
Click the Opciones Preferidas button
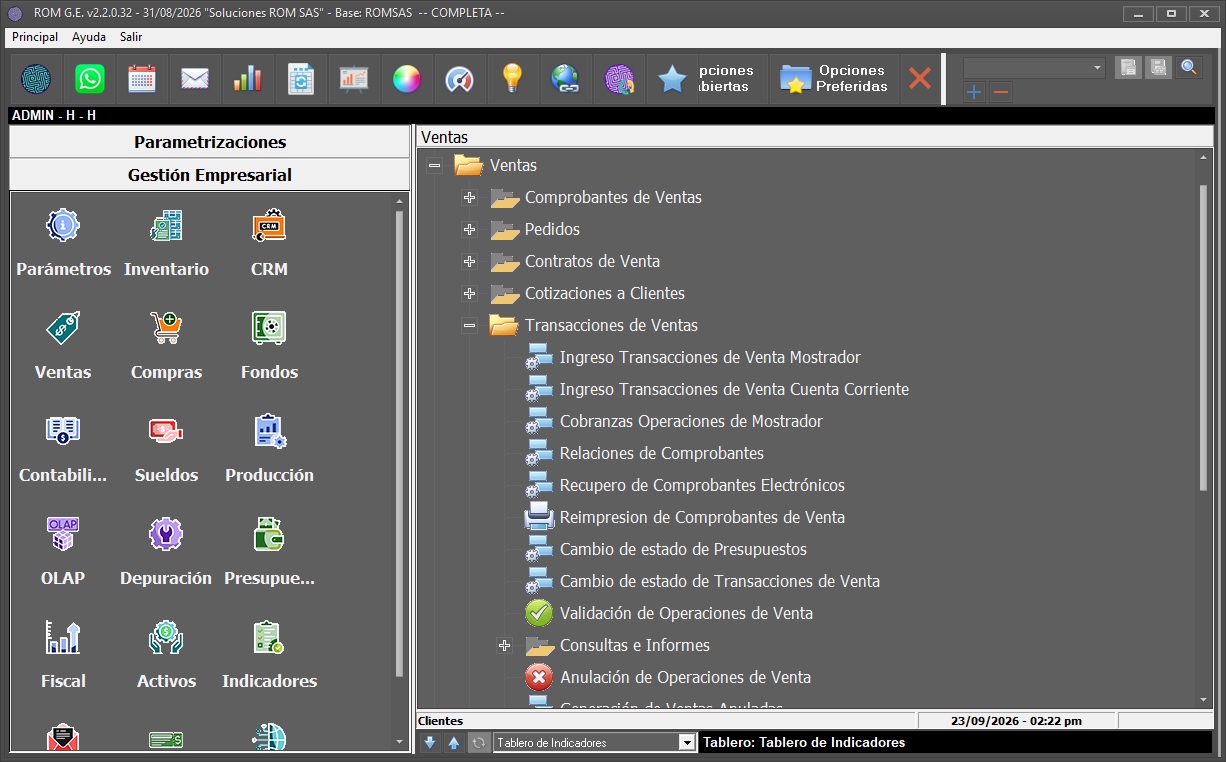pos(835,79)
